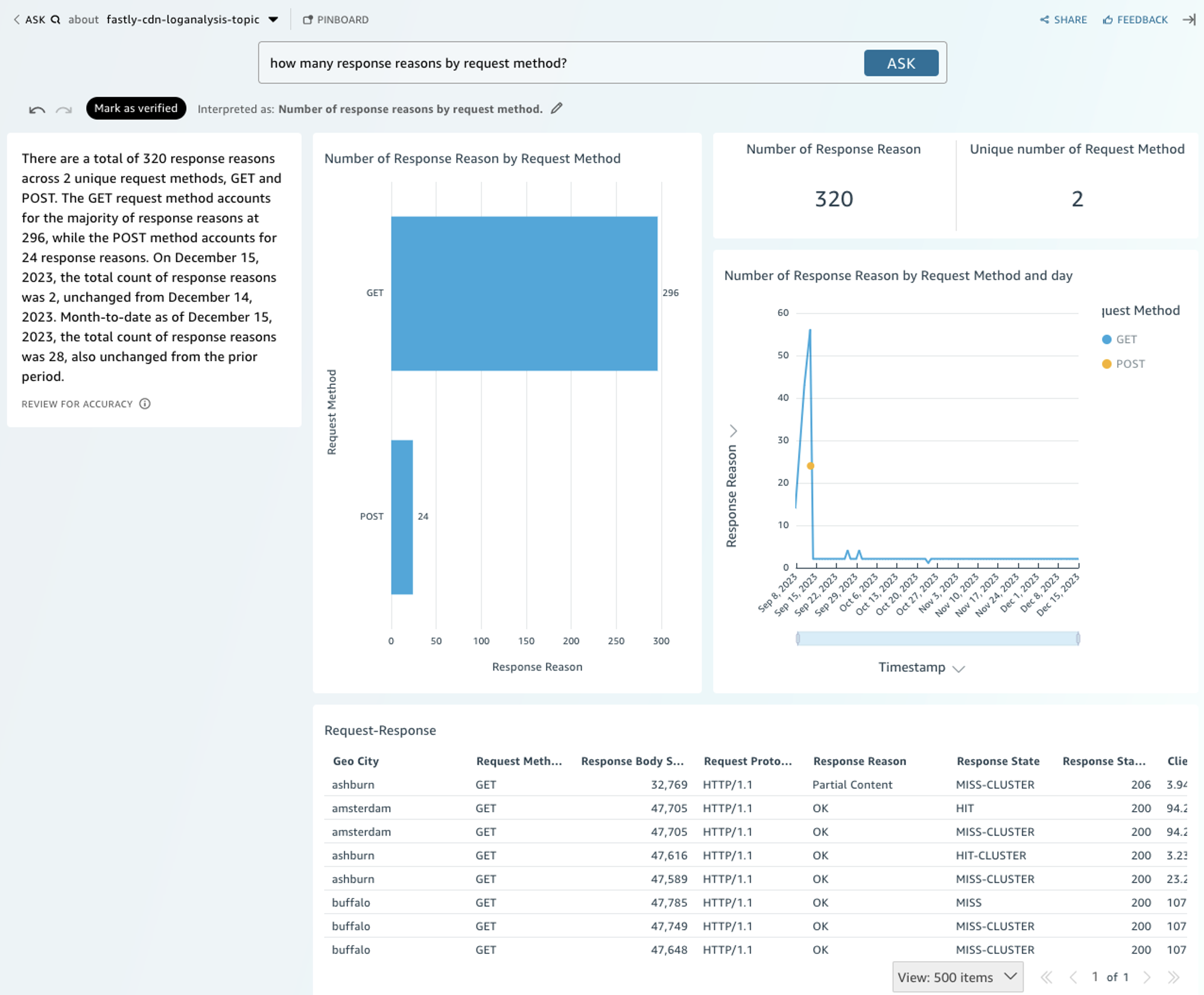The height and width of the screenshot is (995, 1204).
Task: Click the Share icon in the header
Action: tap(1045, 20)
